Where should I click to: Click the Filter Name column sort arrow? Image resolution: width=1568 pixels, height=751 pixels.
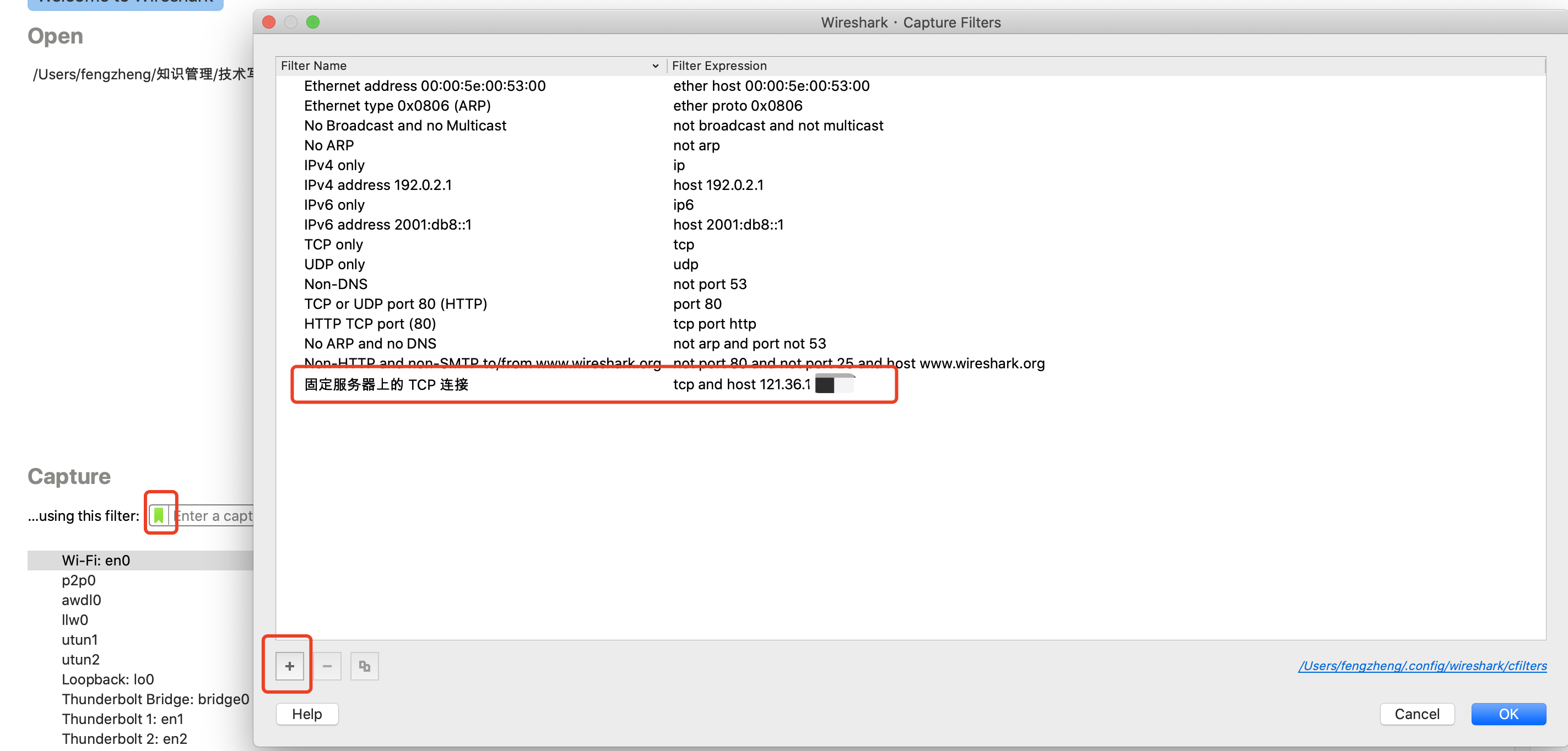[655, 66]
